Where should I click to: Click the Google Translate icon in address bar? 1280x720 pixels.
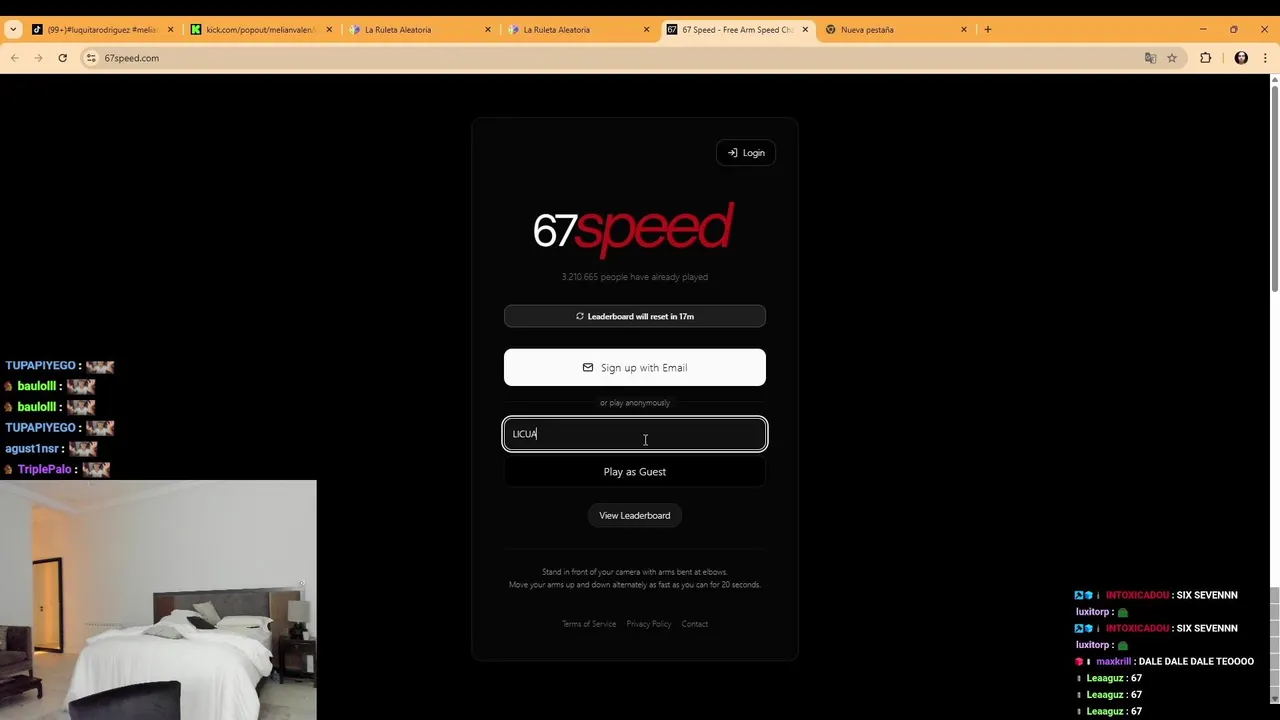[1150, 58]
